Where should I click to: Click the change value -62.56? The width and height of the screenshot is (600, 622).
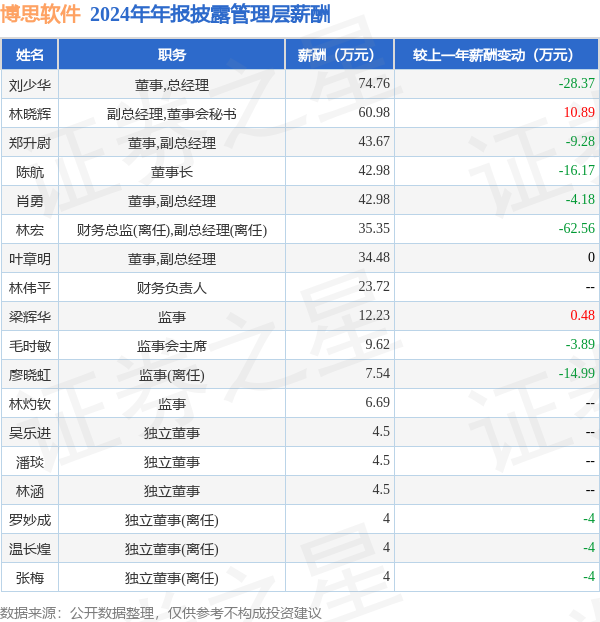(x=577, y=228)
